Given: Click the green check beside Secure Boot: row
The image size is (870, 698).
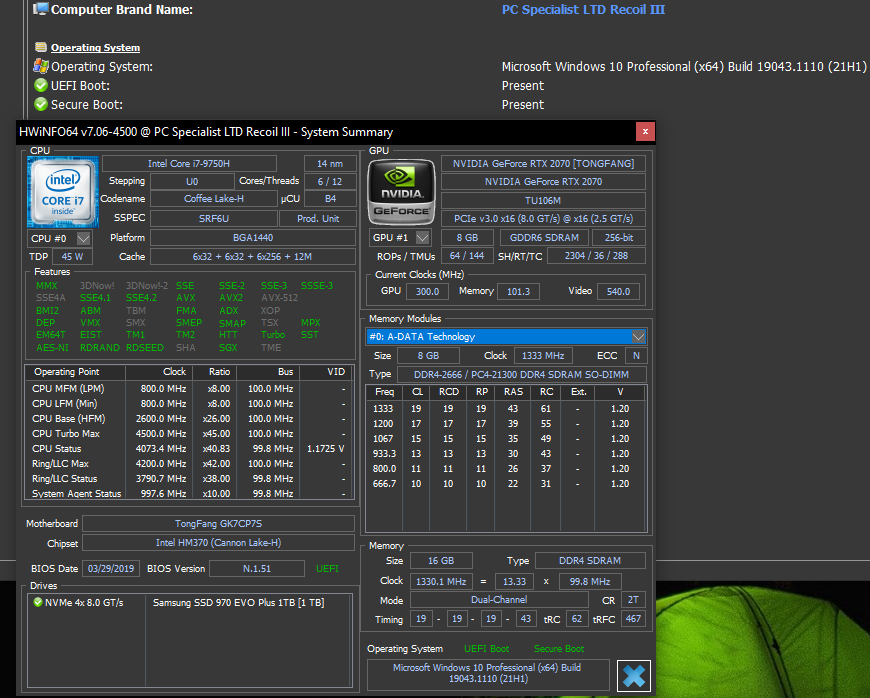Looking at the screenshot, I should coord(41,104).
